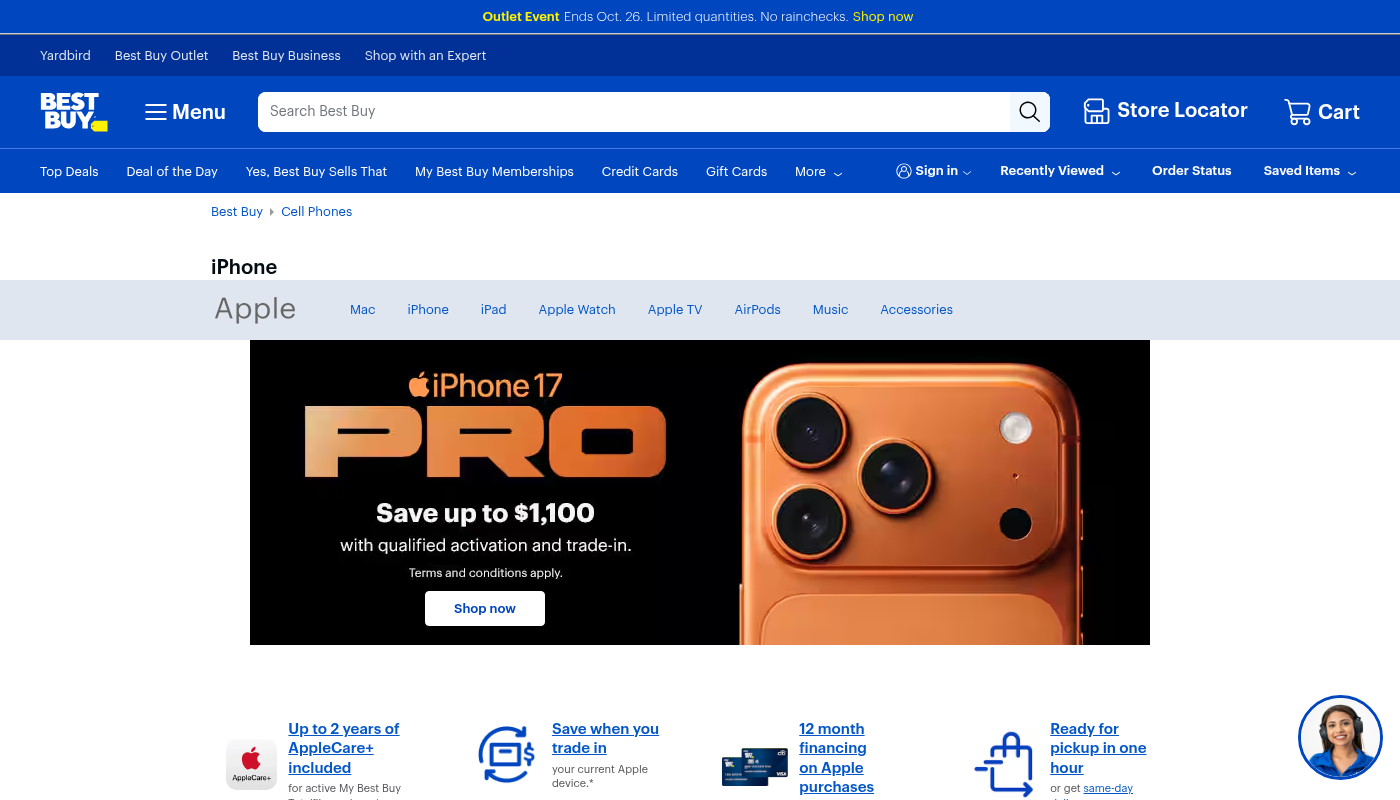Select the Apple Watch tab
Viewport: 1400px width, 800px height.
point(577,310)
